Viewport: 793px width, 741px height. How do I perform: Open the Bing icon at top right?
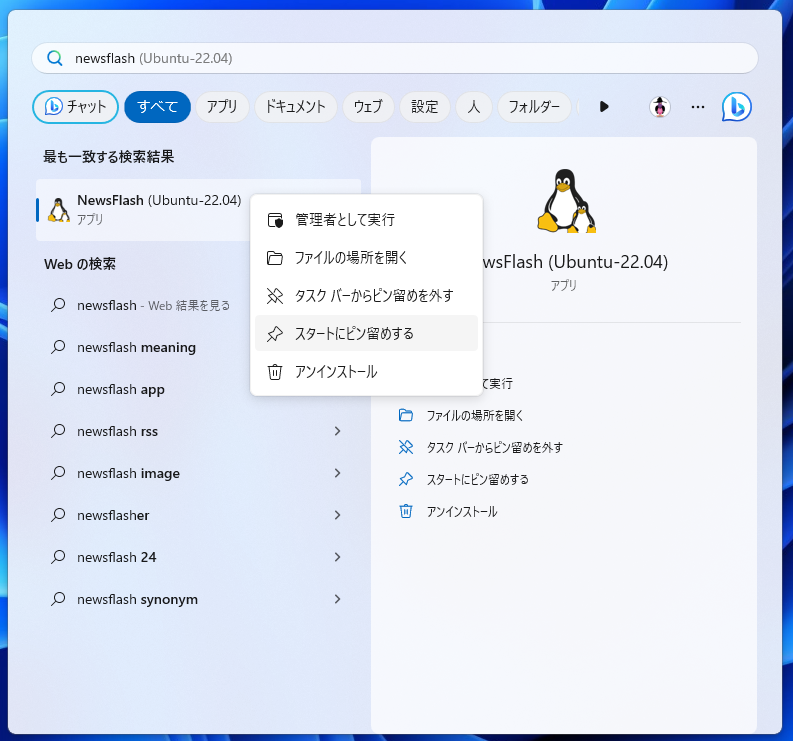pos(736,107)
